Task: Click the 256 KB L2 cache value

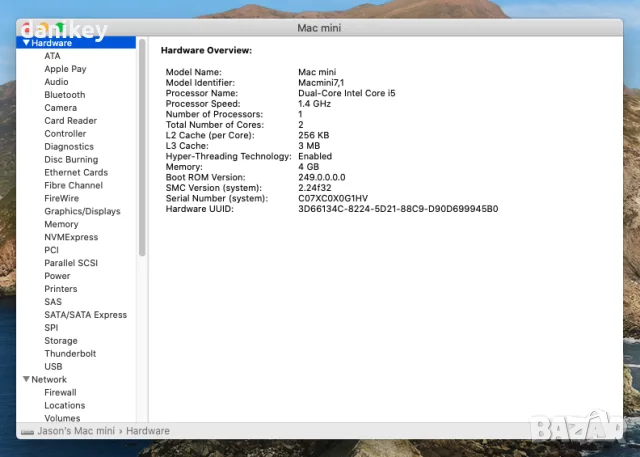Action: 313,135
